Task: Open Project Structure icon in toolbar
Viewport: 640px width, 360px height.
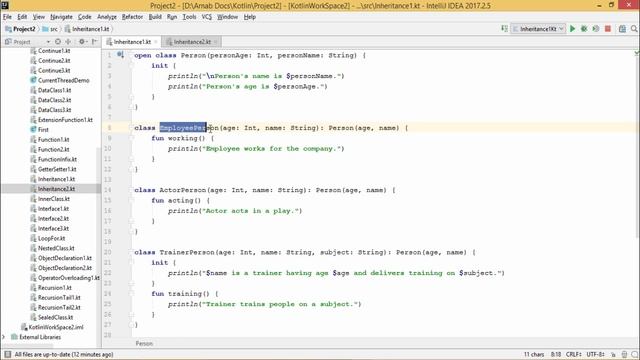Action: [622, 29]
